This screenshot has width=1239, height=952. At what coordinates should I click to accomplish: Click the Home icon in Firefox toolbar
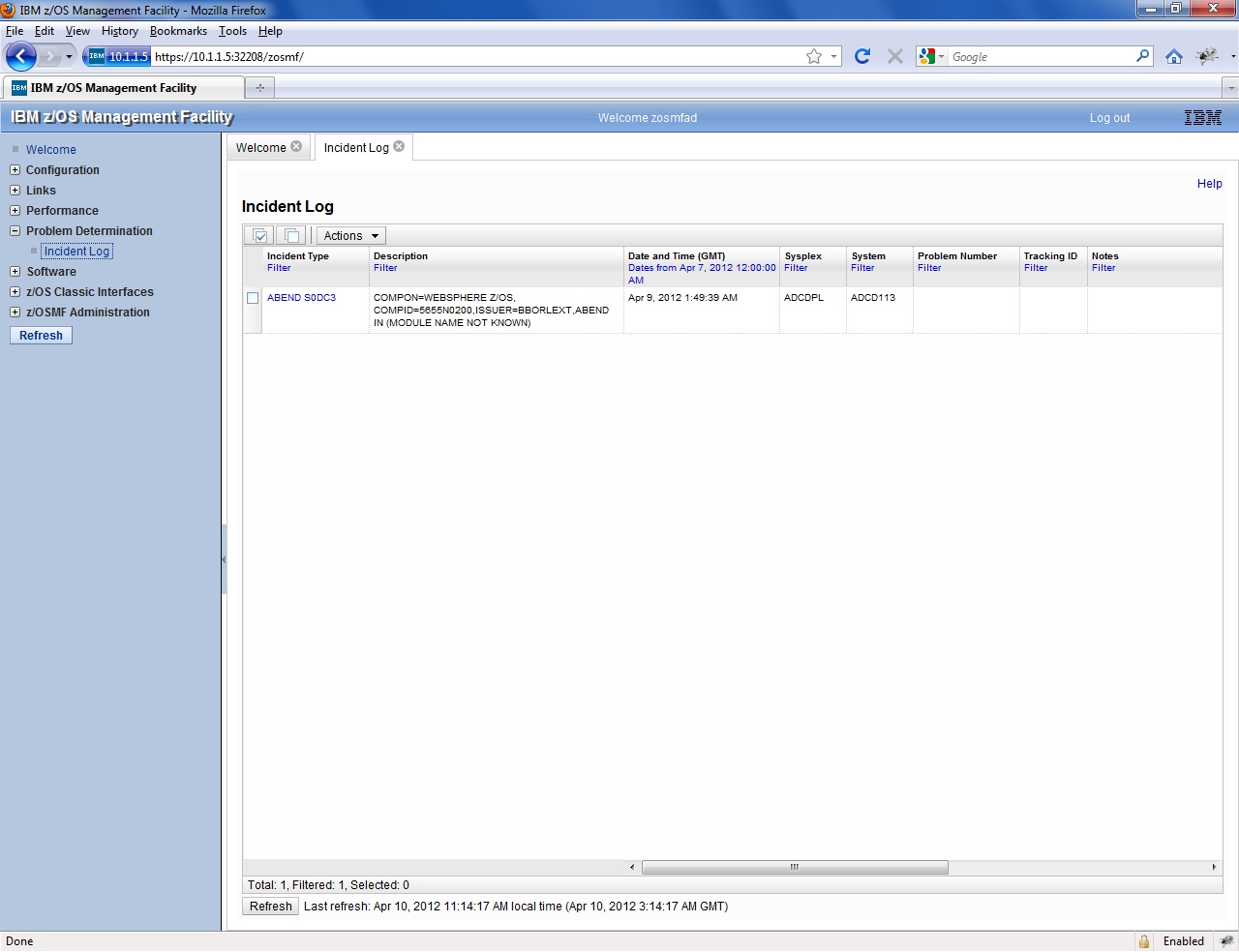1174,56
